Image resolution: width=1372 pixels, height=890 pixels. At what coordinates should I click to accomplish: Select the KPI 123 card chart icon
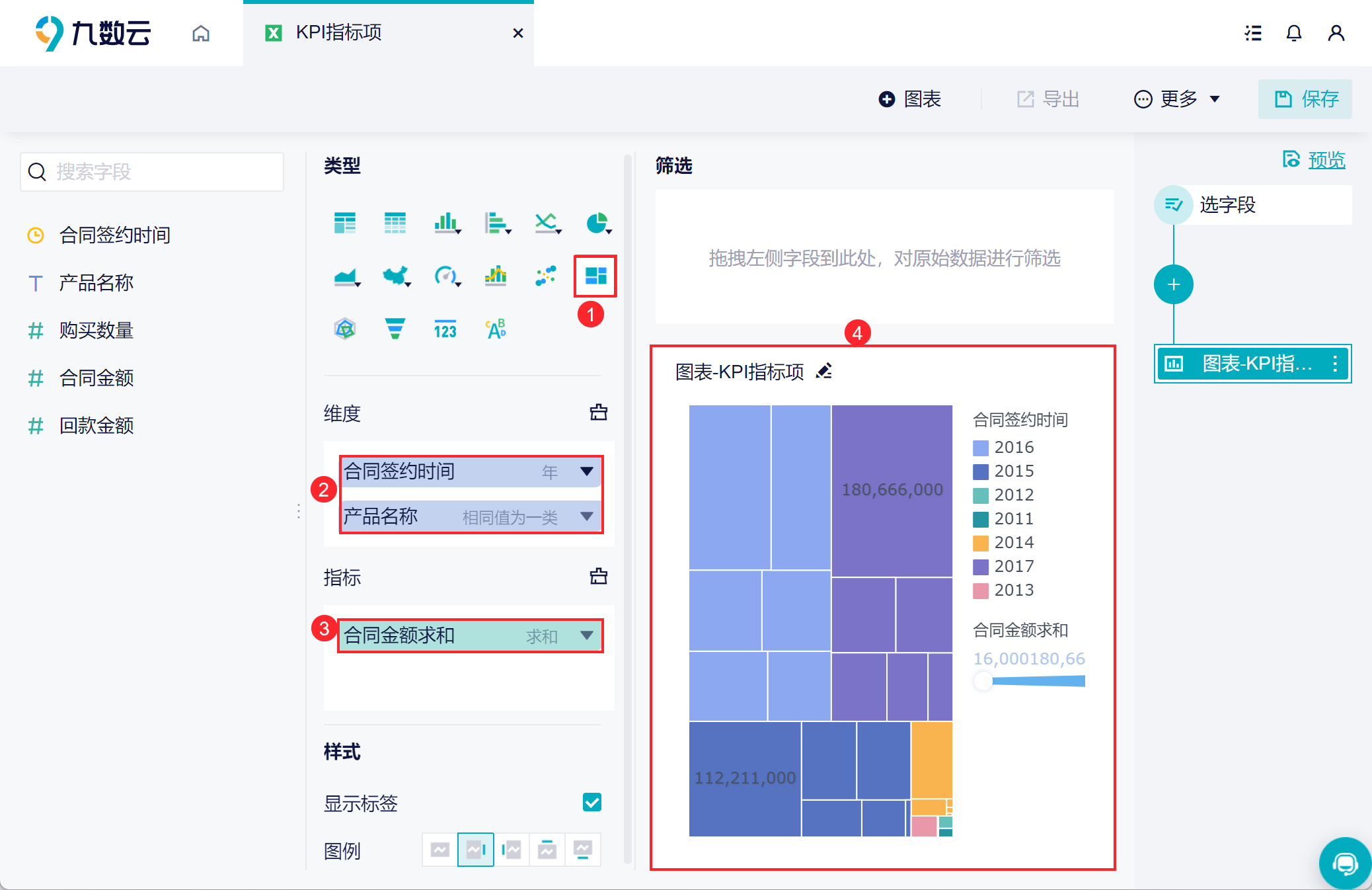pyautogui.click(x=445, y=329)
